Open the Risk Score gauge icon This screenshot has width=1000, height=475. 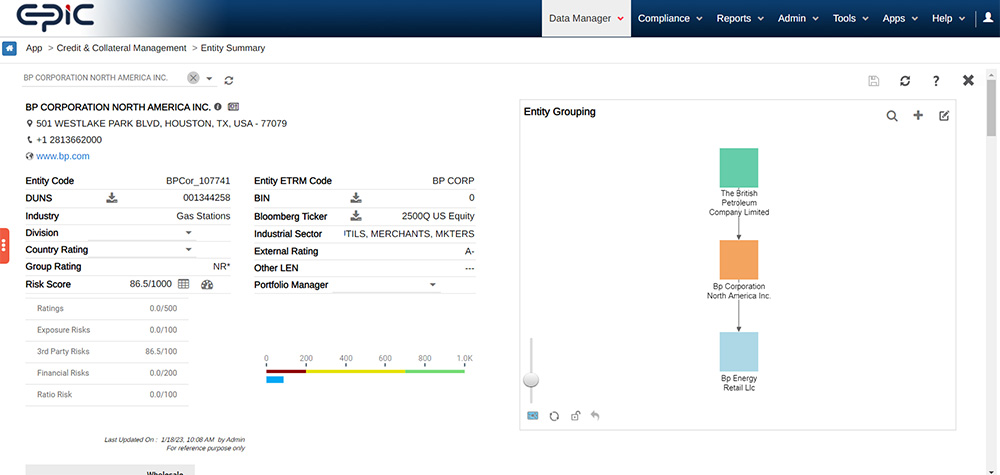(x=207, y=285)
